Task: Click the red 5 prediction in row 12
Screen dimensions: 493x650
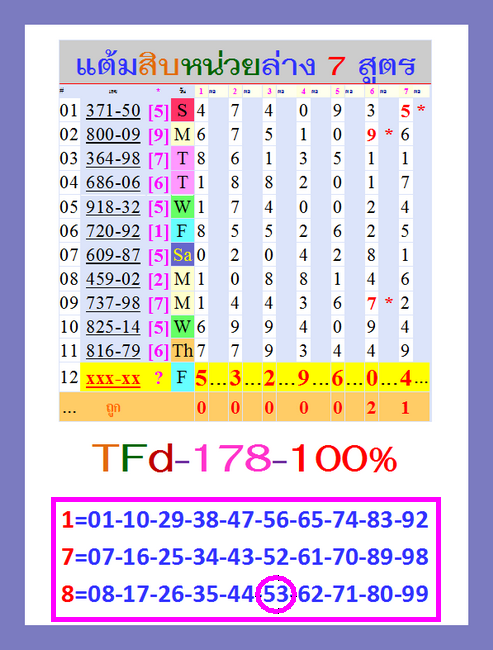Action: pos(201,378)
